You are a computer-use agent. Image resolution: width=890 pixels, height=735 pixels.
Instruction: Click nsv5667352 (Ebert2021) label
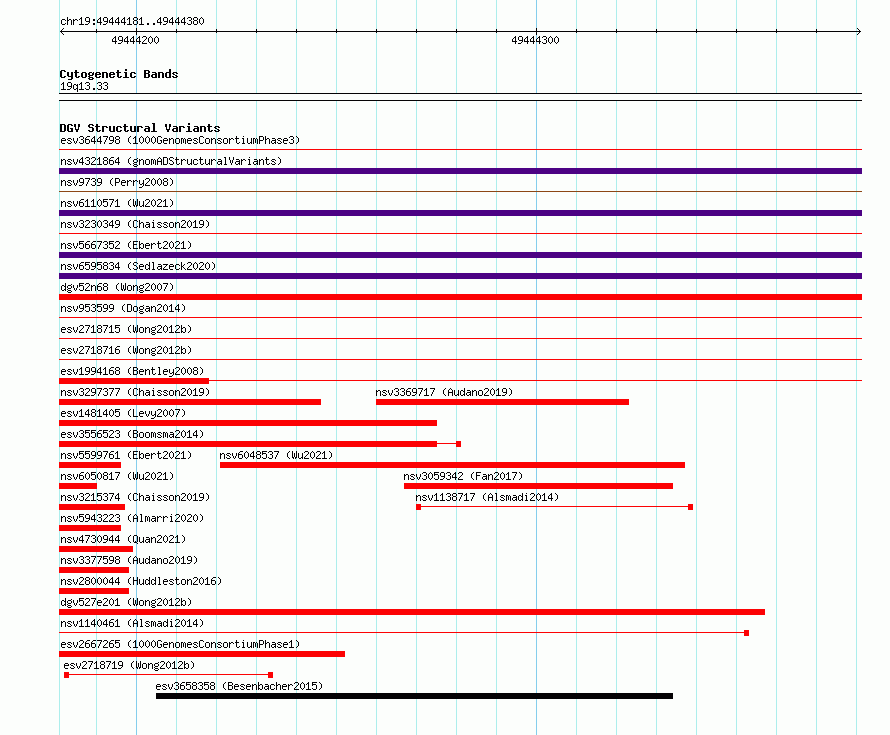point(126,245)
